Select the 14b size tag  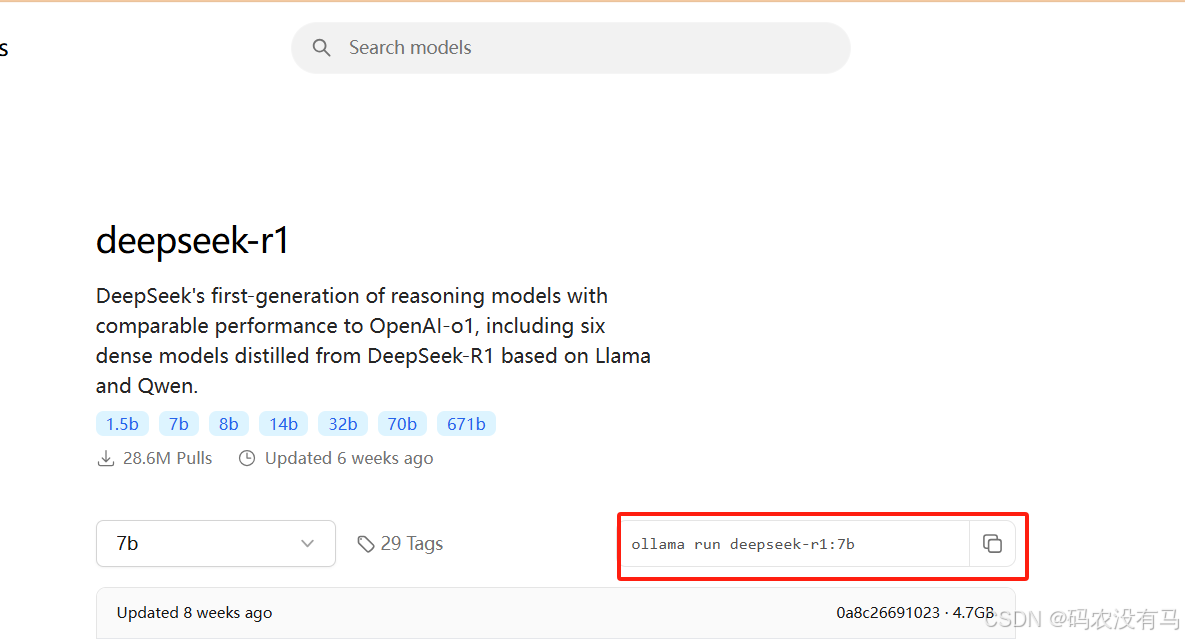[283, 424]
